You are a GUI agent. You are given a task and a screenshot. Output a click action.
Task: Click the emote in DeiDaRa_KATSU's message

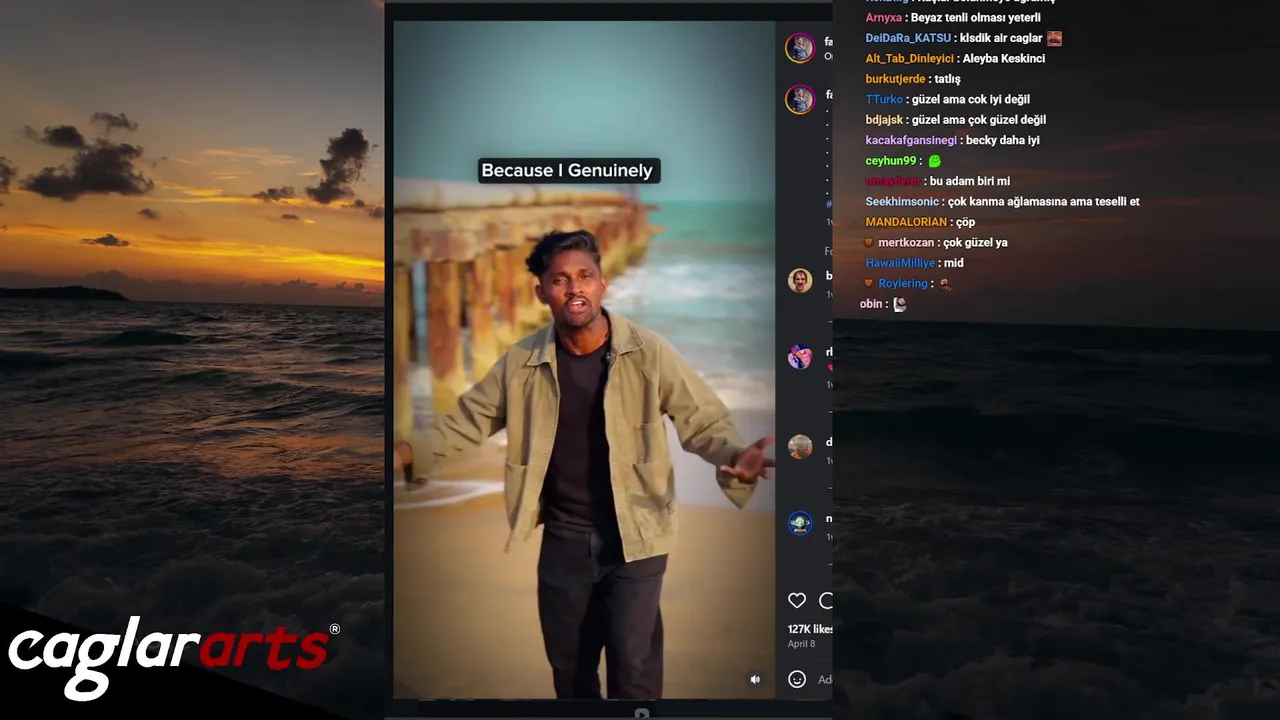click(1054, 38)
